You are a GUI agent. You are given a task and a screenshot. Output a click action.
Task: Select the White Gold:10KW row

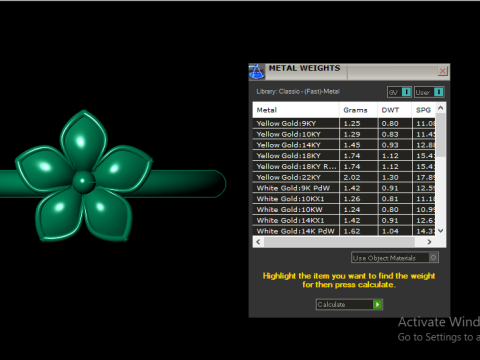click(x=344, y=210)
